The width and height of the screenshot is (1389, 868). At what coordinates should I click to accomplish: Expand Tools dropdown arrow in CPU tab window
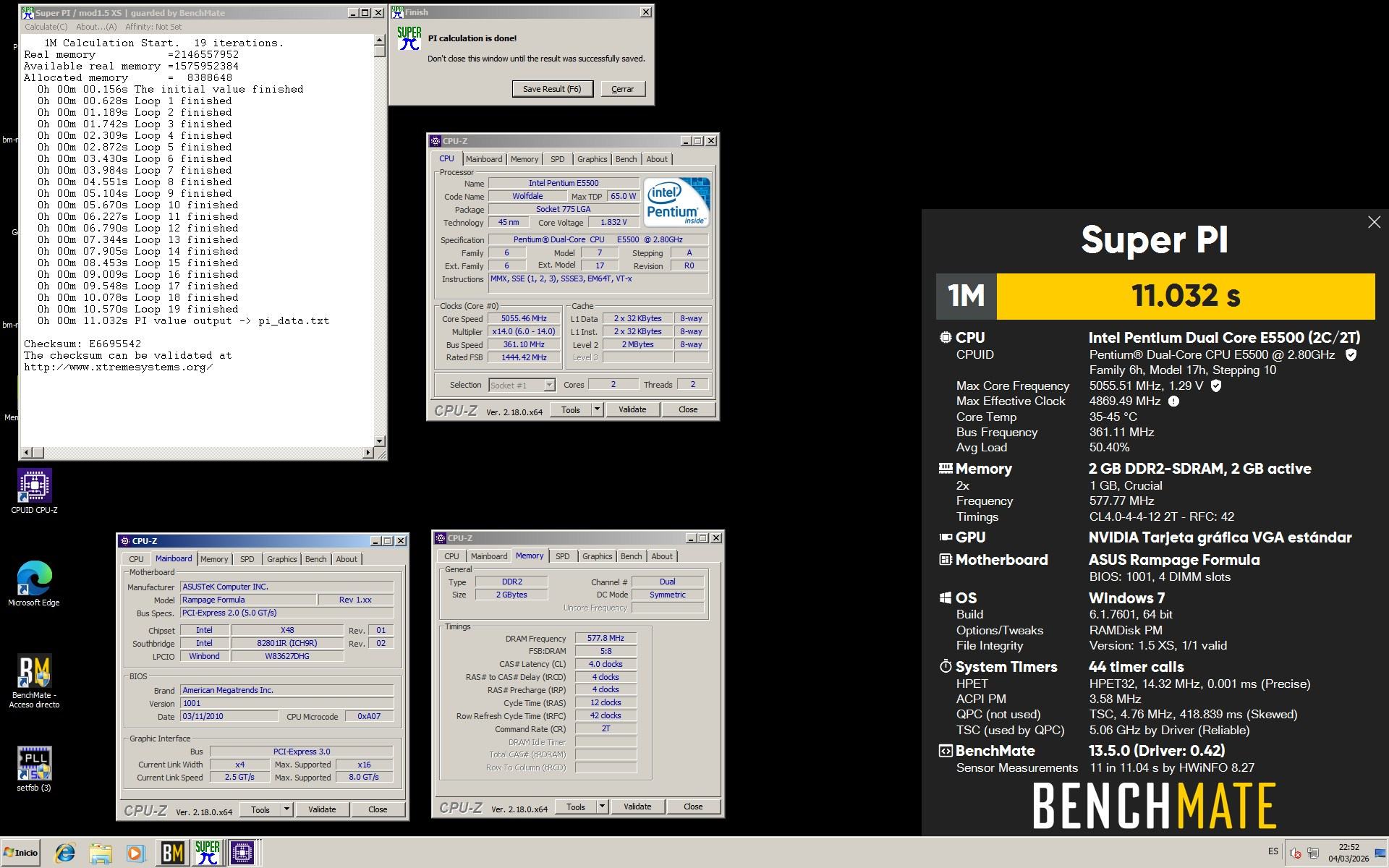click(597, 409)
